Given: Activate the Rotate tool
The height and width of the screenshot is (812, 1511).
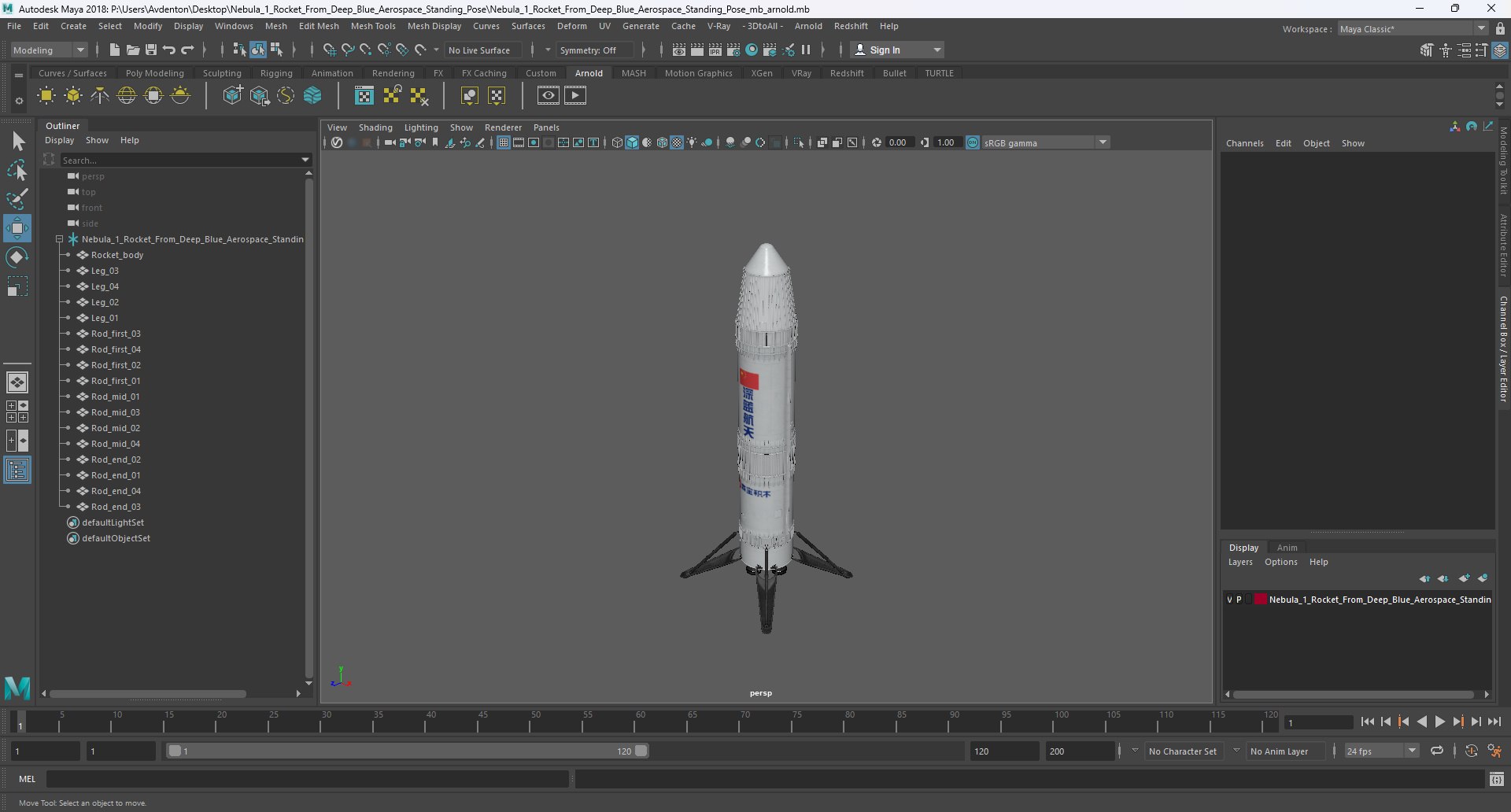Looking at the screenshot, I should click(x=17, y=257).
